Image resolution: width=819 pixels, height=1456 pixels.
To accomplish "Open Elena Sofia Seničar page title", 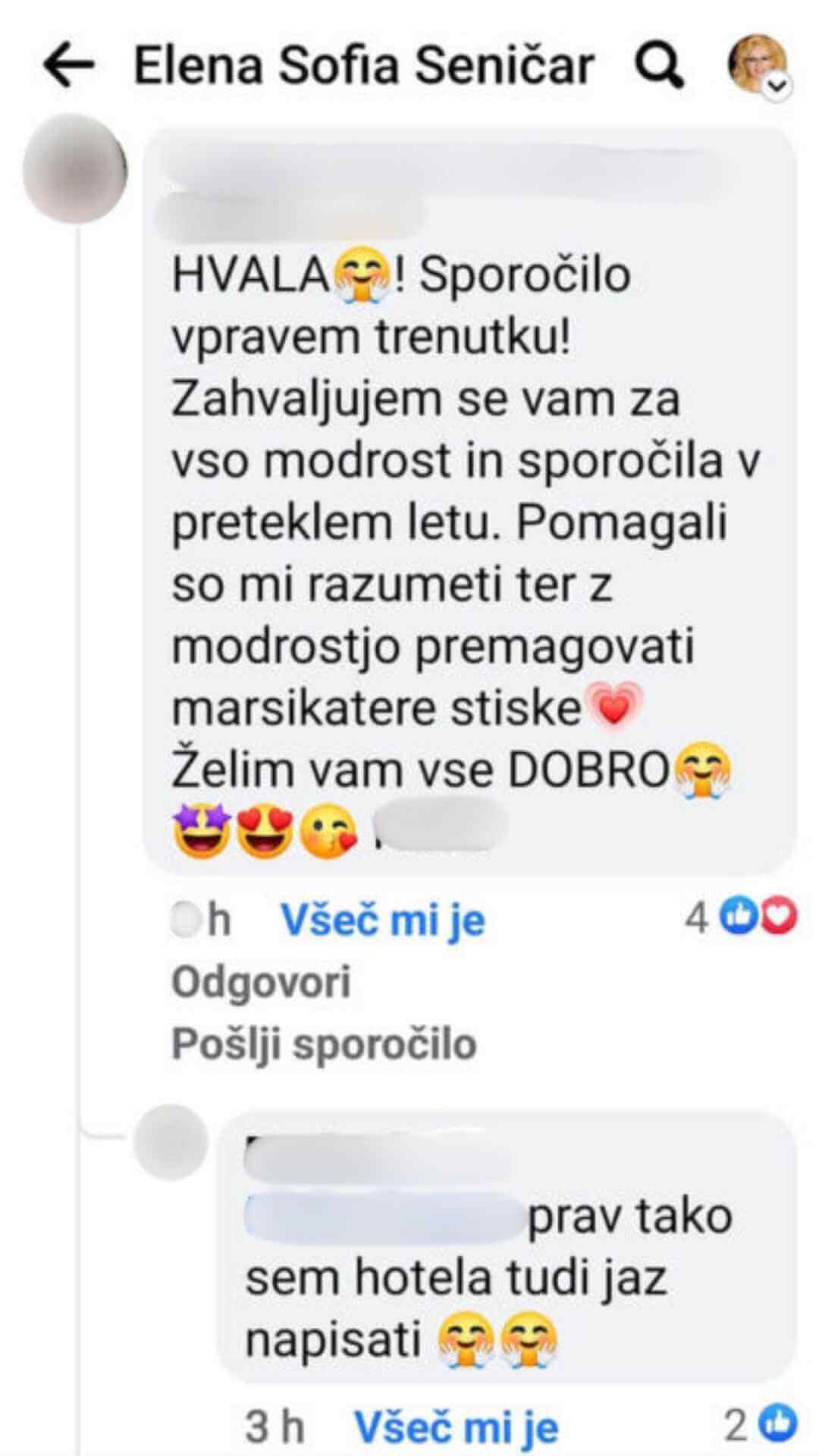I will (x=364, y=66).
